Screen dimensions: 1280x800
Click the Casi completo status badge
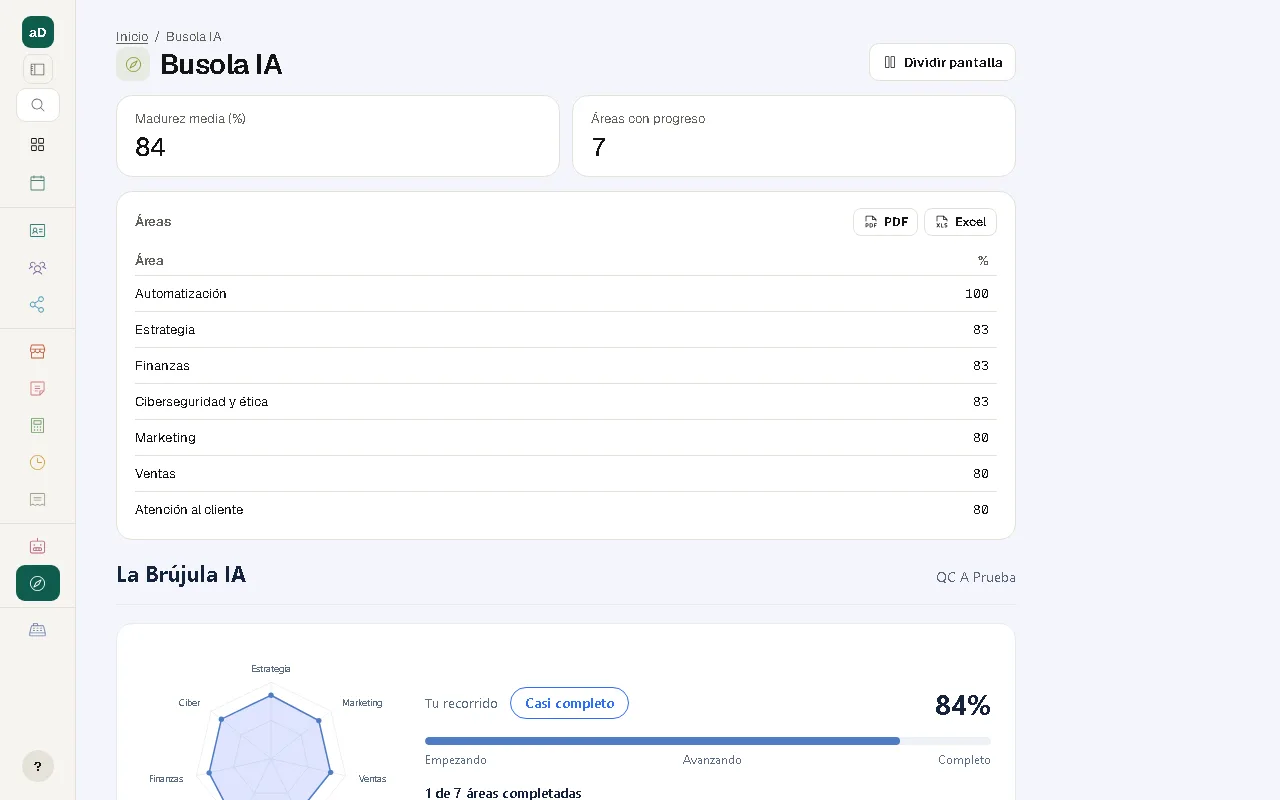[x=569, y=703]
